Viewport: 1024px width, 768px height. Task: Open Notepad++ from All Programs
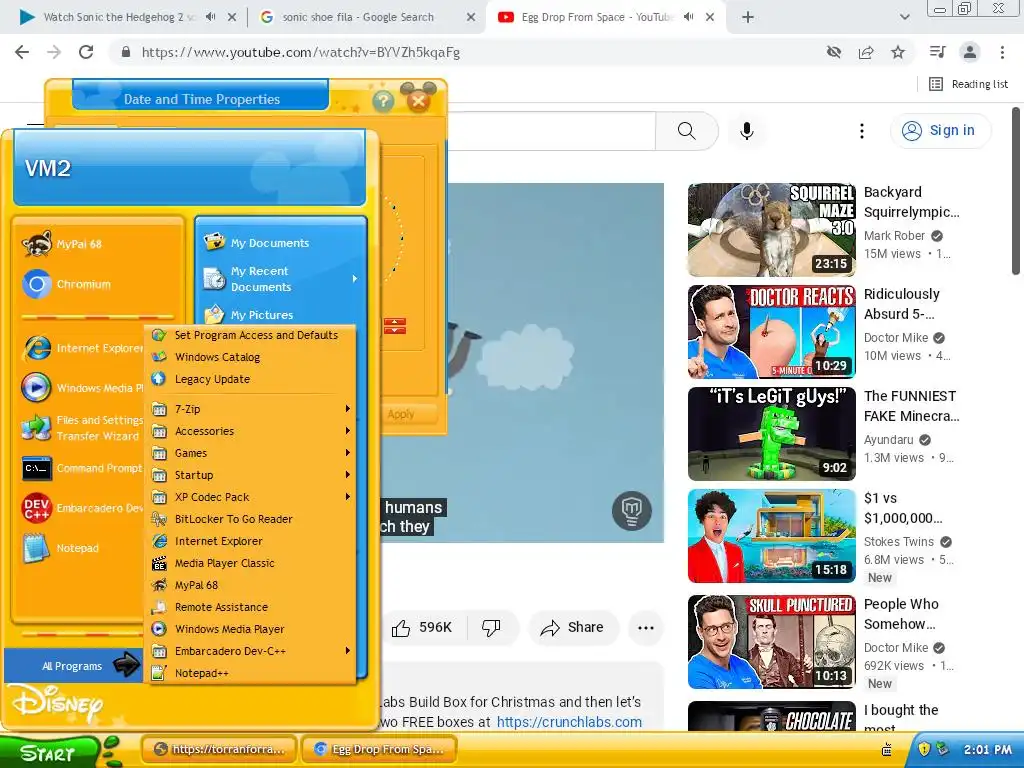point(251,673)
